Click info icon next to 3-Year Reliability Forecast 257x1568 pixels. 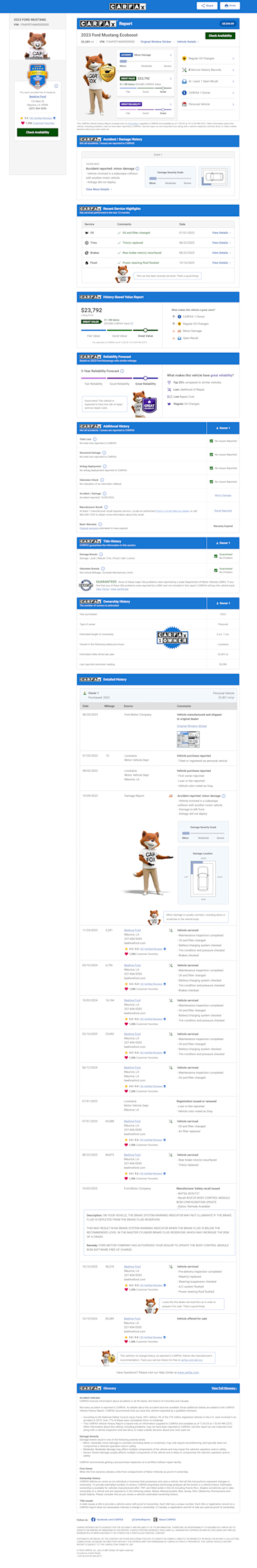tap(122, 371)
